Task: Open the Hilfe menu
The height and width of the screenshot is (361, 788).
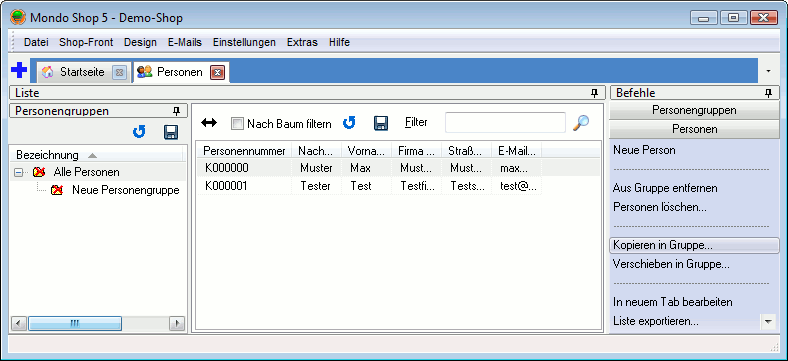Action: 339,42
